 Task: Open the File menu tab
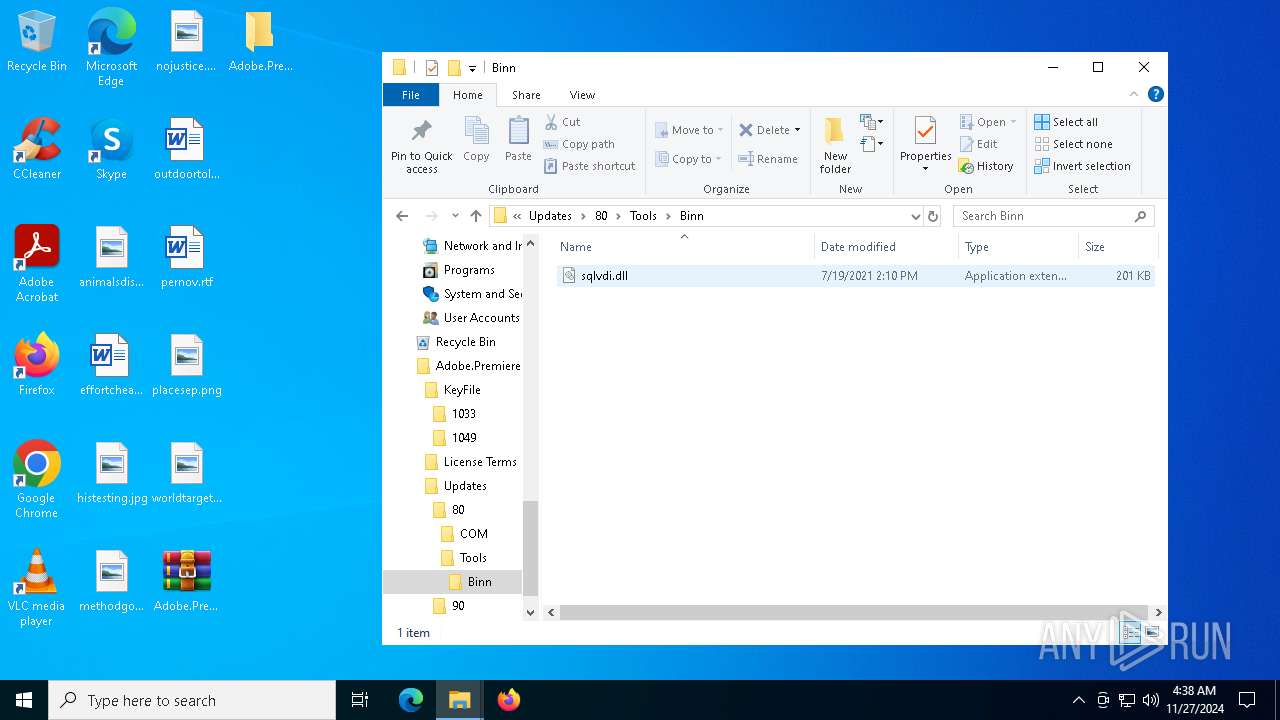[411, 95]
